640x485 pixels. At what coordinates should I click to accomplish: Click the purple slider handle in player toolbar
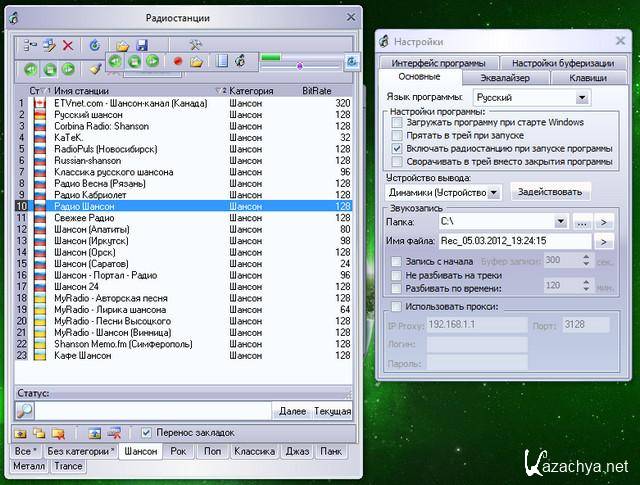(x=299, y=66)
